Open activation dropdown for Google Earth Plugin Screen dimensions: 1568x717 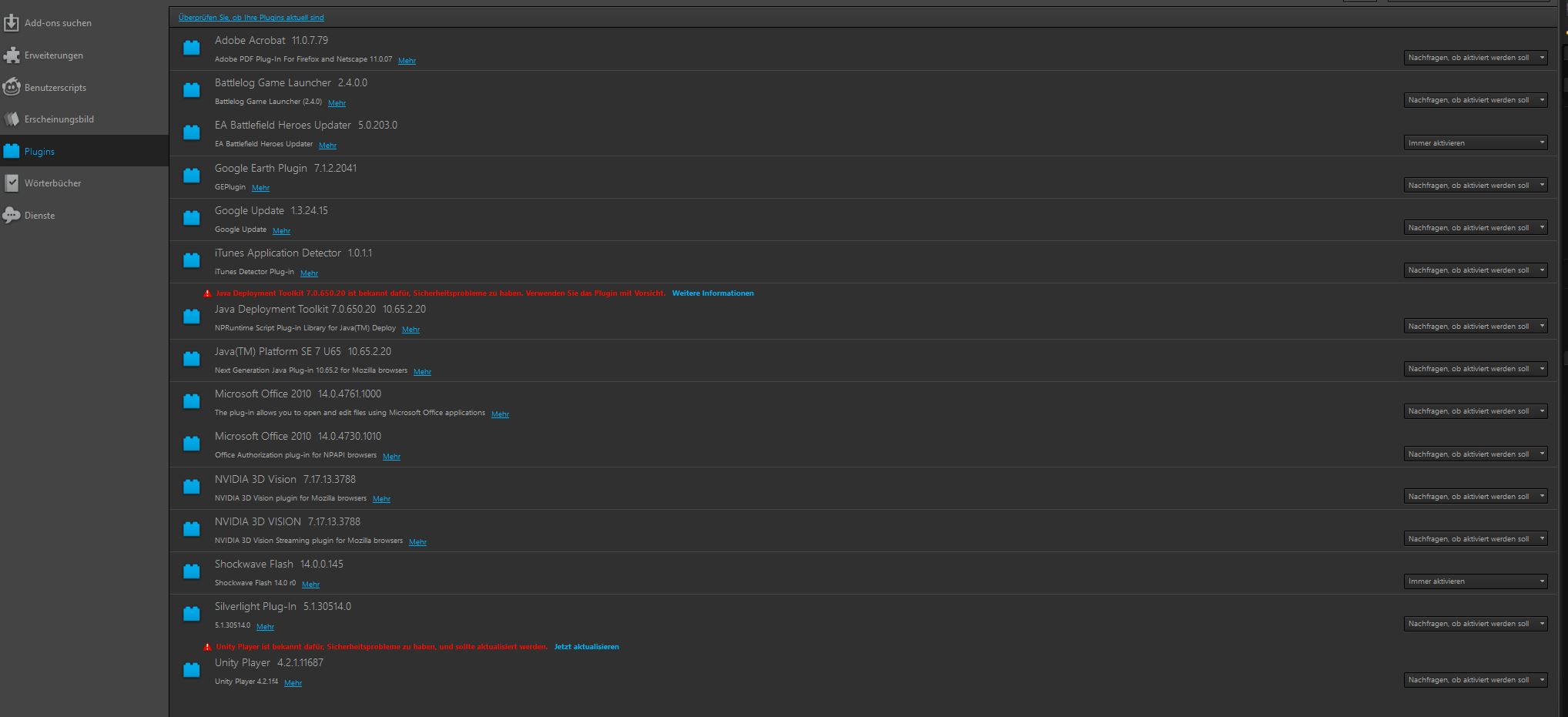[1476, 185]
